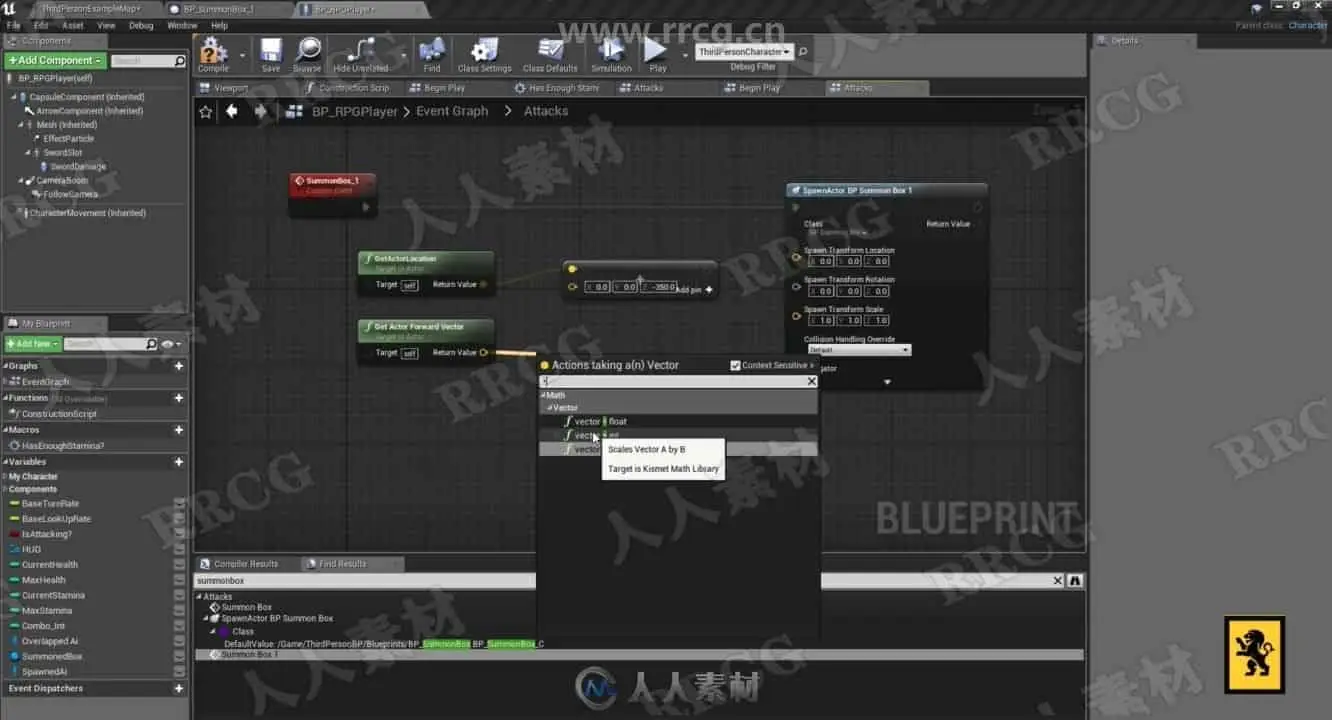Toggle visibility eye for SummonedBox variable
The image size is (1332, 720).
click(180, 656)
